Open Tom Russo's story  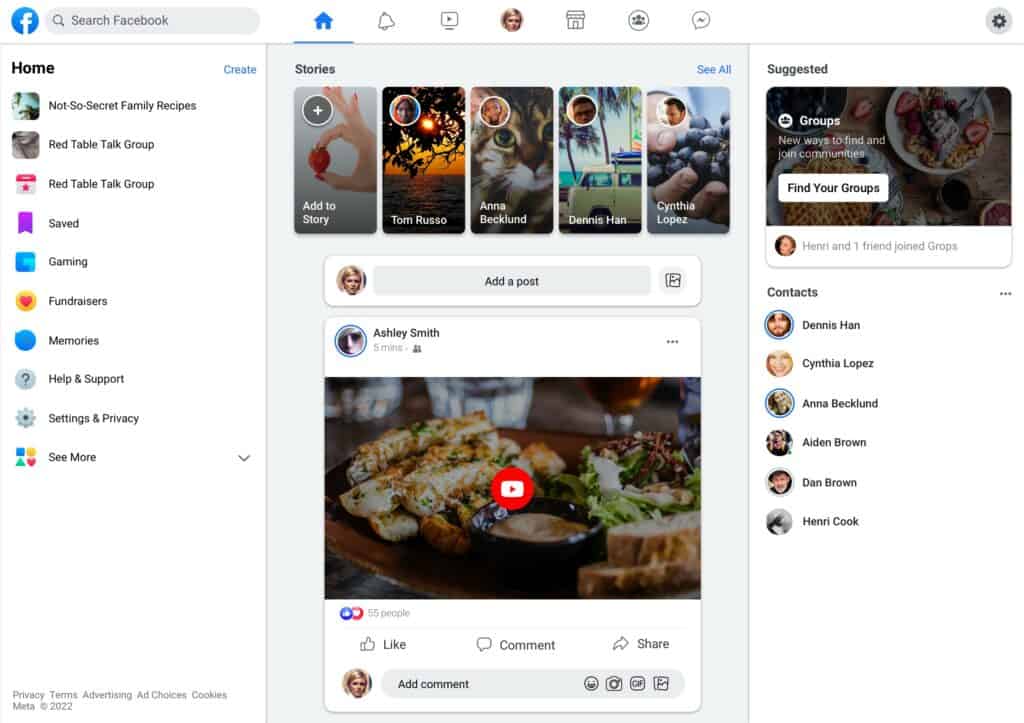point(423,160)
